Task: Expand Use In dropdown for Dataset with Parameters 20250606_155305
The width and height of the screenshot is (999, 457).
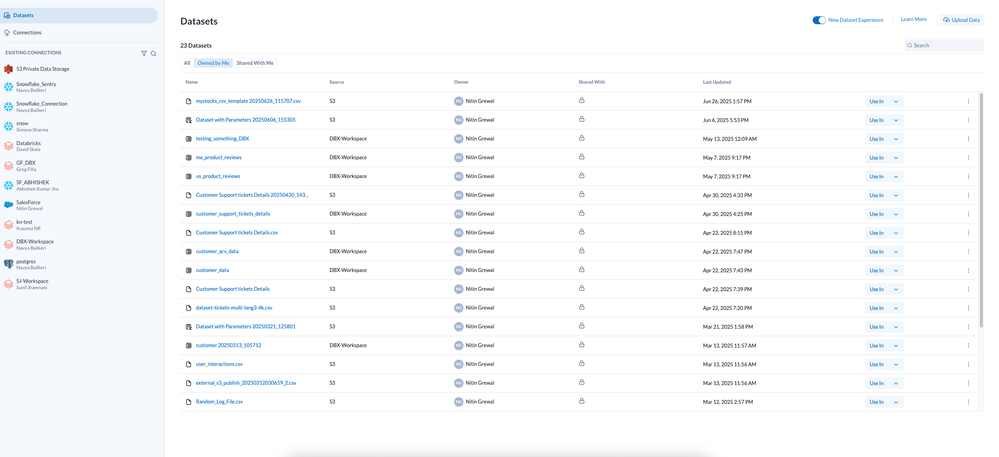Action: point(896,120)
